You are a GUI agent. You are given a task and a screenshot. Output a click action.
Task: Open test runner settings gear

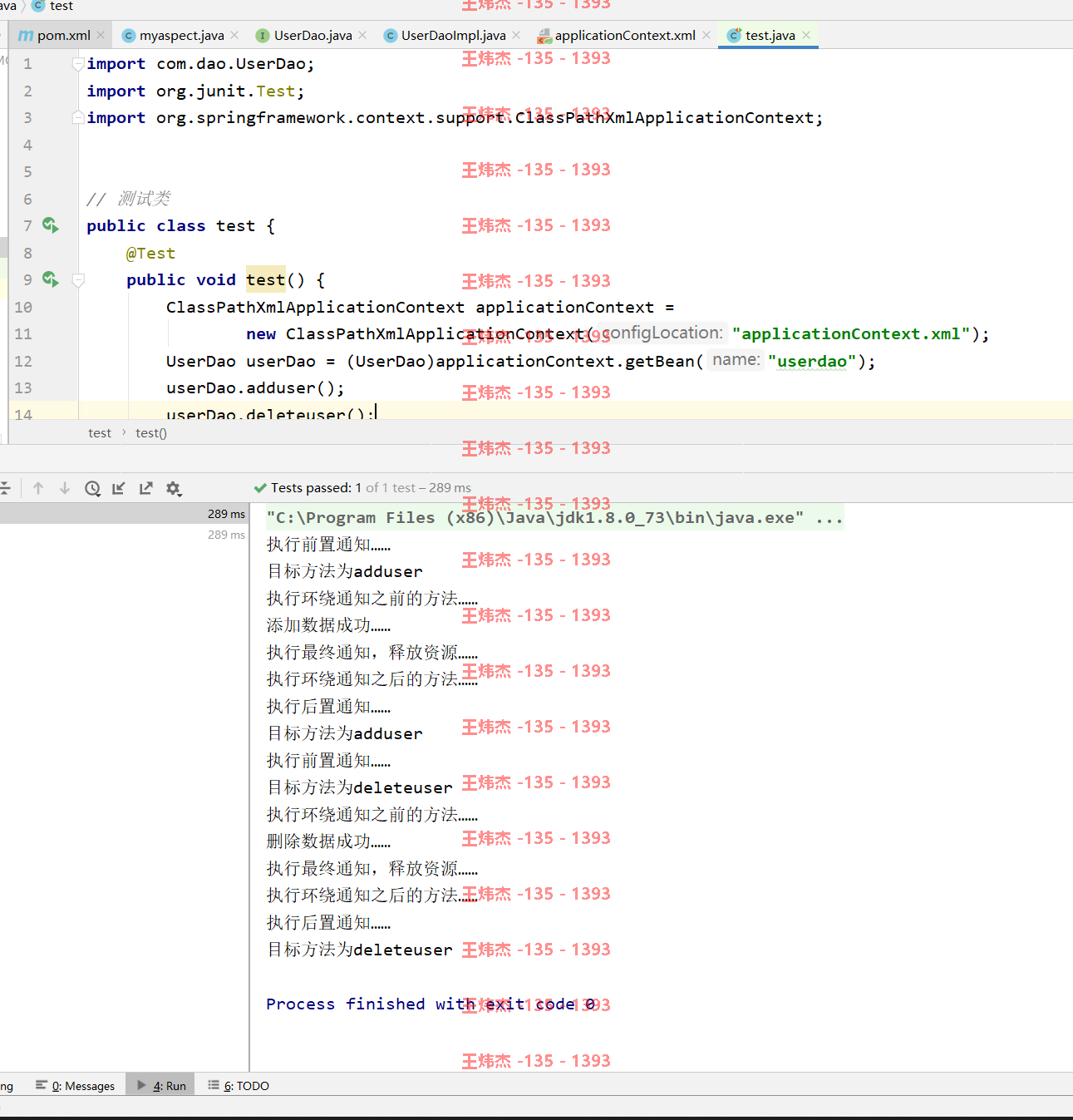click(x=174, y=488)
